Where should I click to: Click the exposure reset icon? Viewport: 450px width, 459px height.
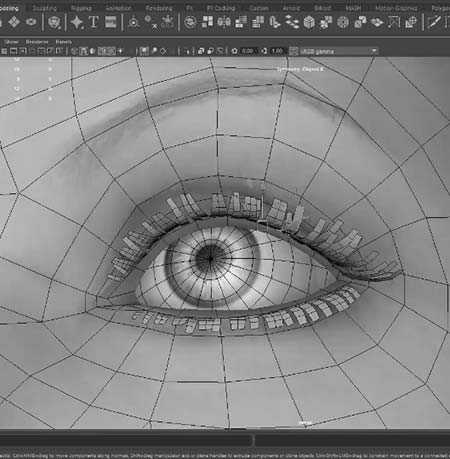pos(235,51)
